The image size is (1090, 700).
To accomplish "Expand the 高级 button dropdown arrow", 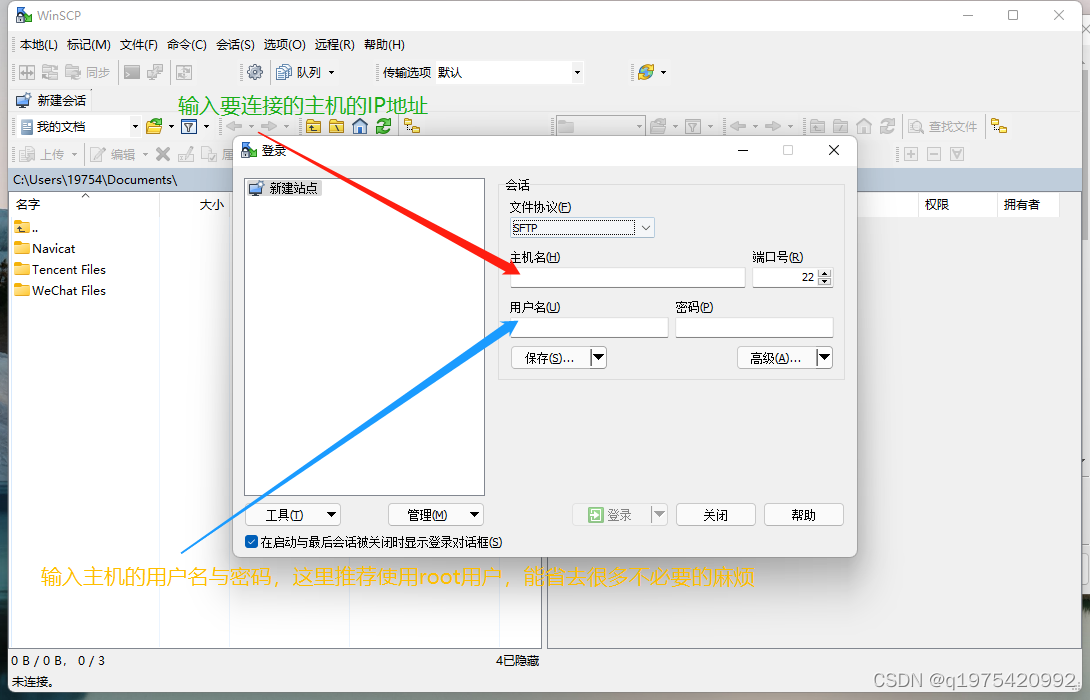I will pyautogui.click(x=824, y=358).
